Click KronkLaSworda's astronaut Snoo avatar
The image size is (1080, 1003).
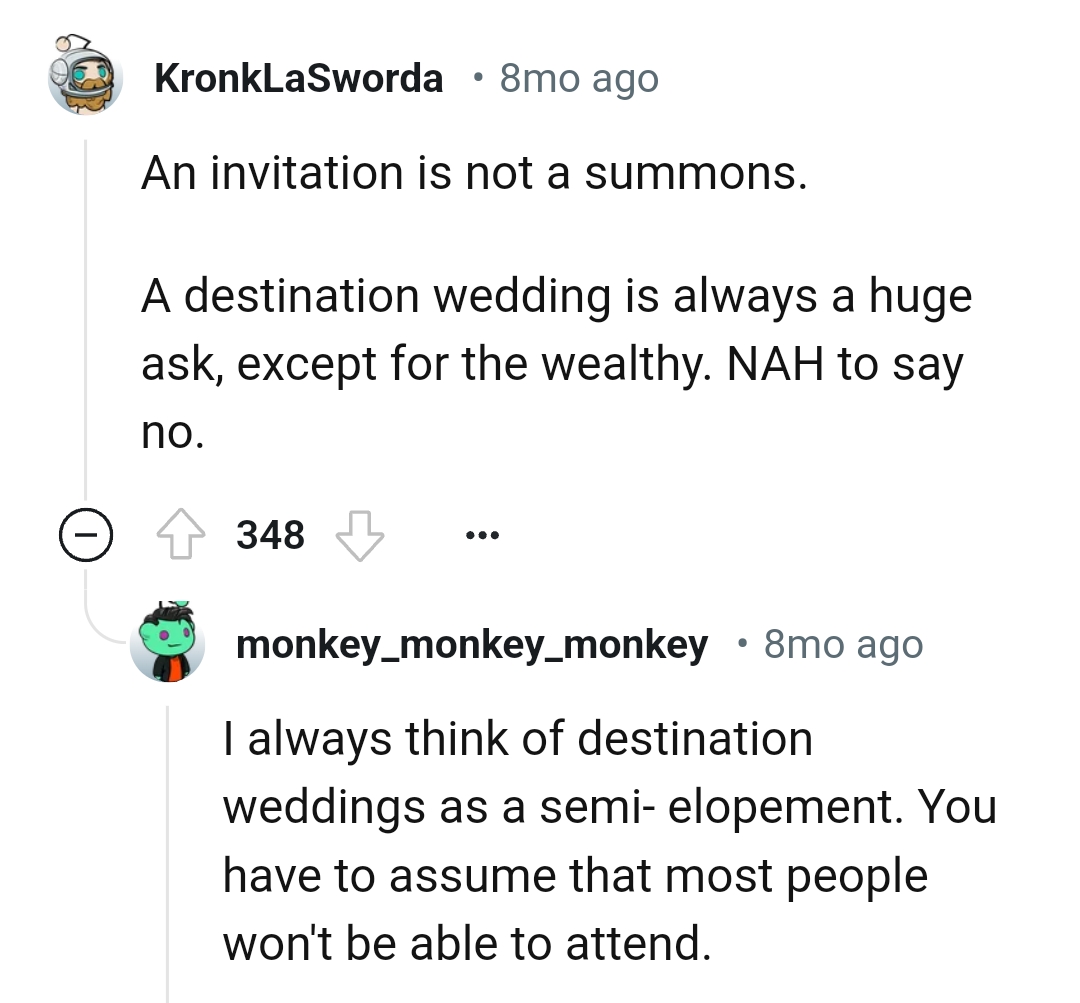(x=85, y=77)
